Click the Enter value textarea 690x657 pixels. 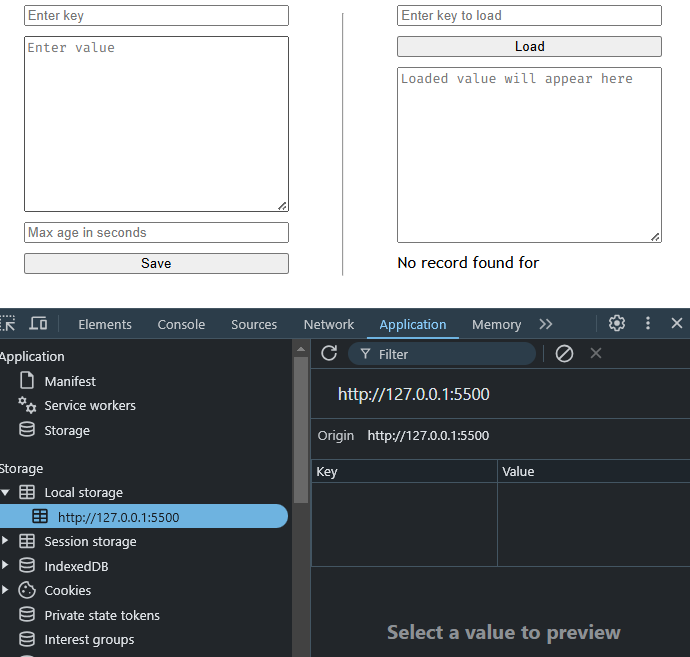(156, 124)
